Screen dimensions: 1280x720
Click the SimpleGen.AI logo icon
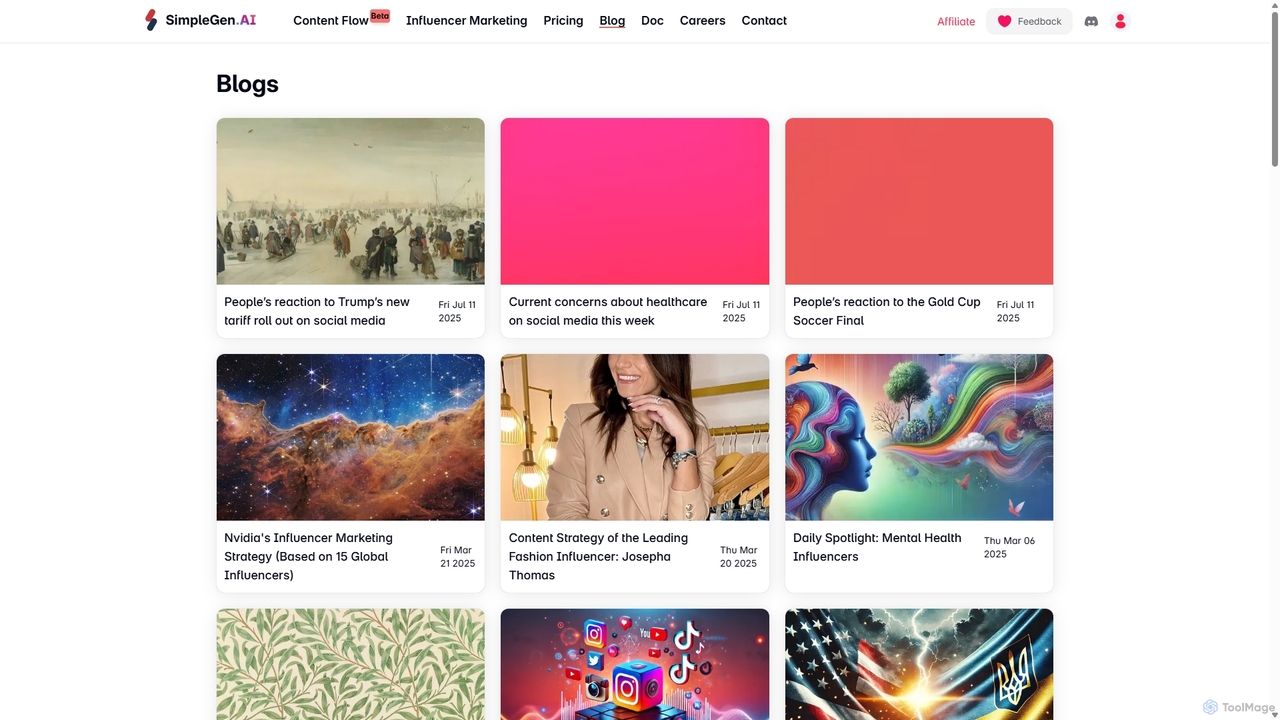coord(151,20)
